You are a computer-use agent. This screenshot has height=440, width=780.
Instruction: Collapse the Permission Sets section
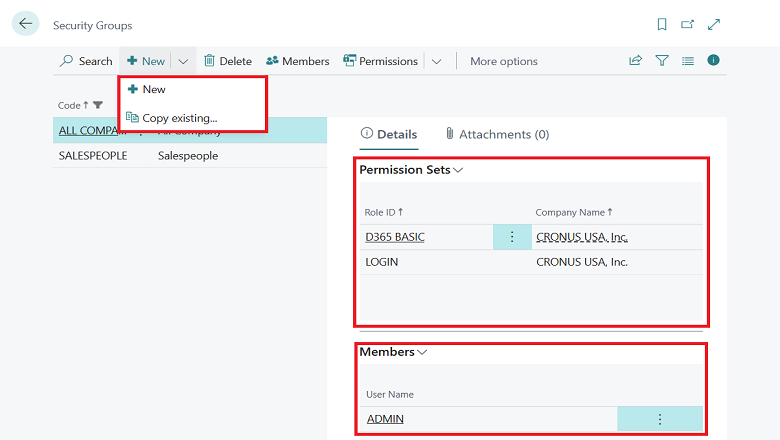(411, 170)
